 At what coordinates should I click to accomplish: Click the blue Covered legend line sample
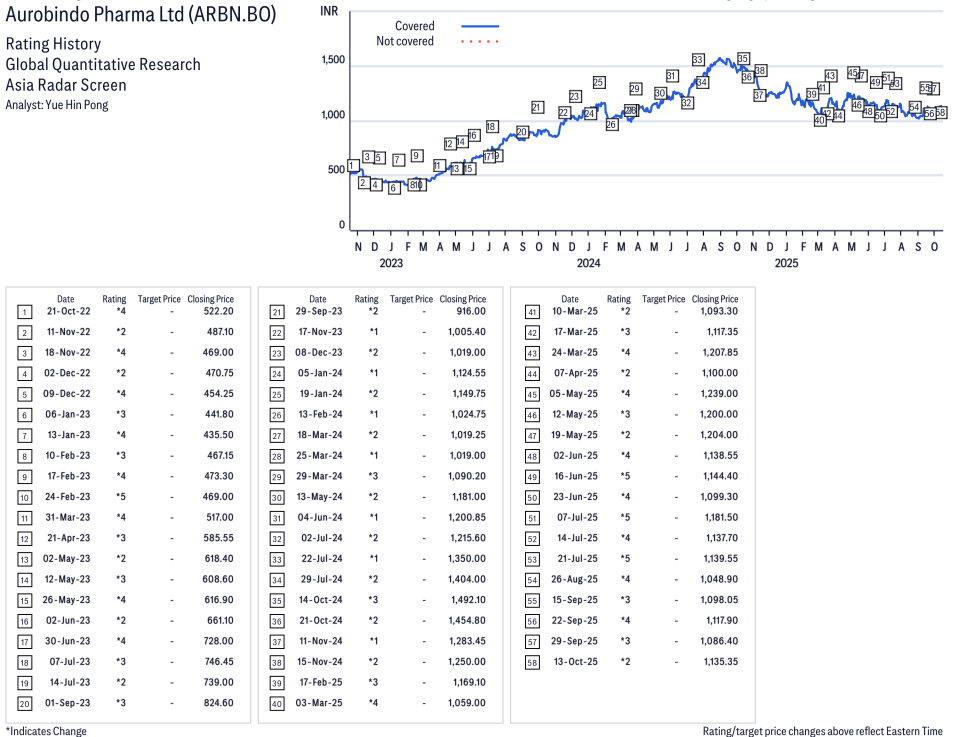coord(479,27)
